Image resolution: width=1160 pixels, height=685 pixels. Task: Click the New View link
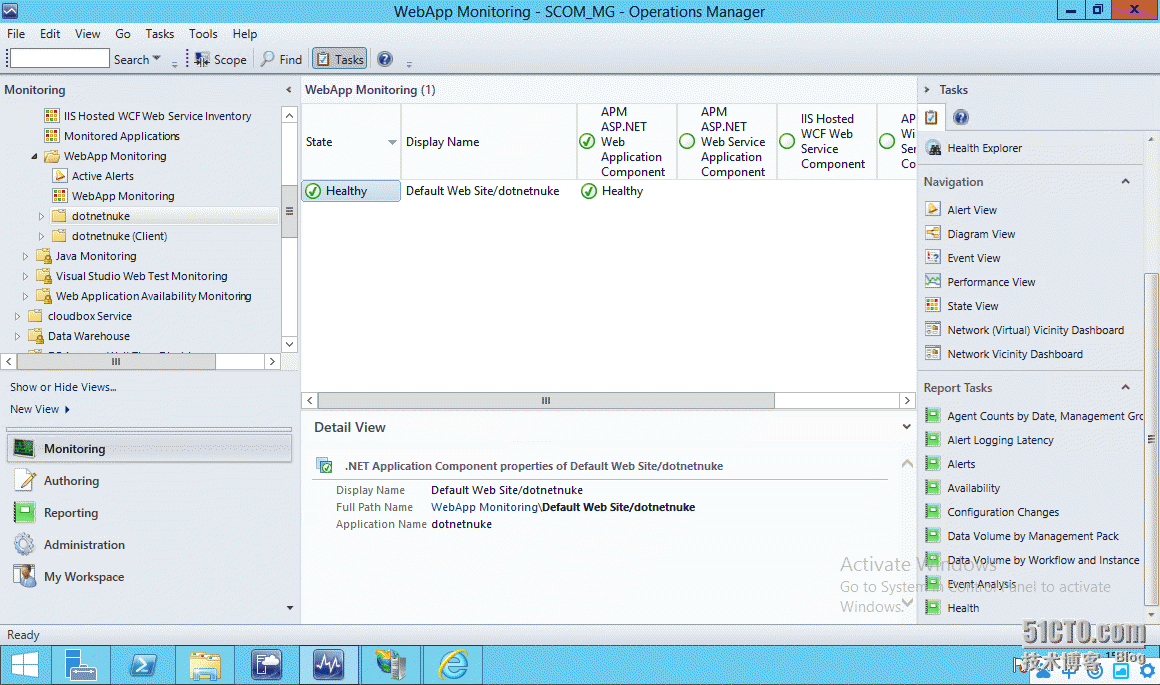tap(35, 409)
